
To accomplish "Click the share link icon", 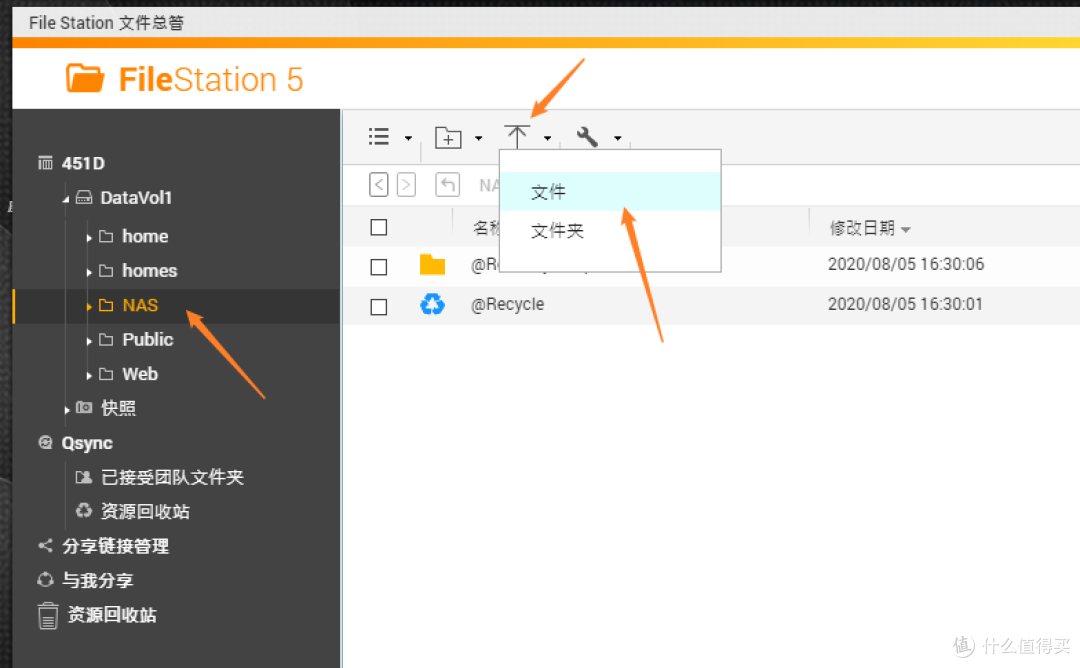I will [45, 545].
